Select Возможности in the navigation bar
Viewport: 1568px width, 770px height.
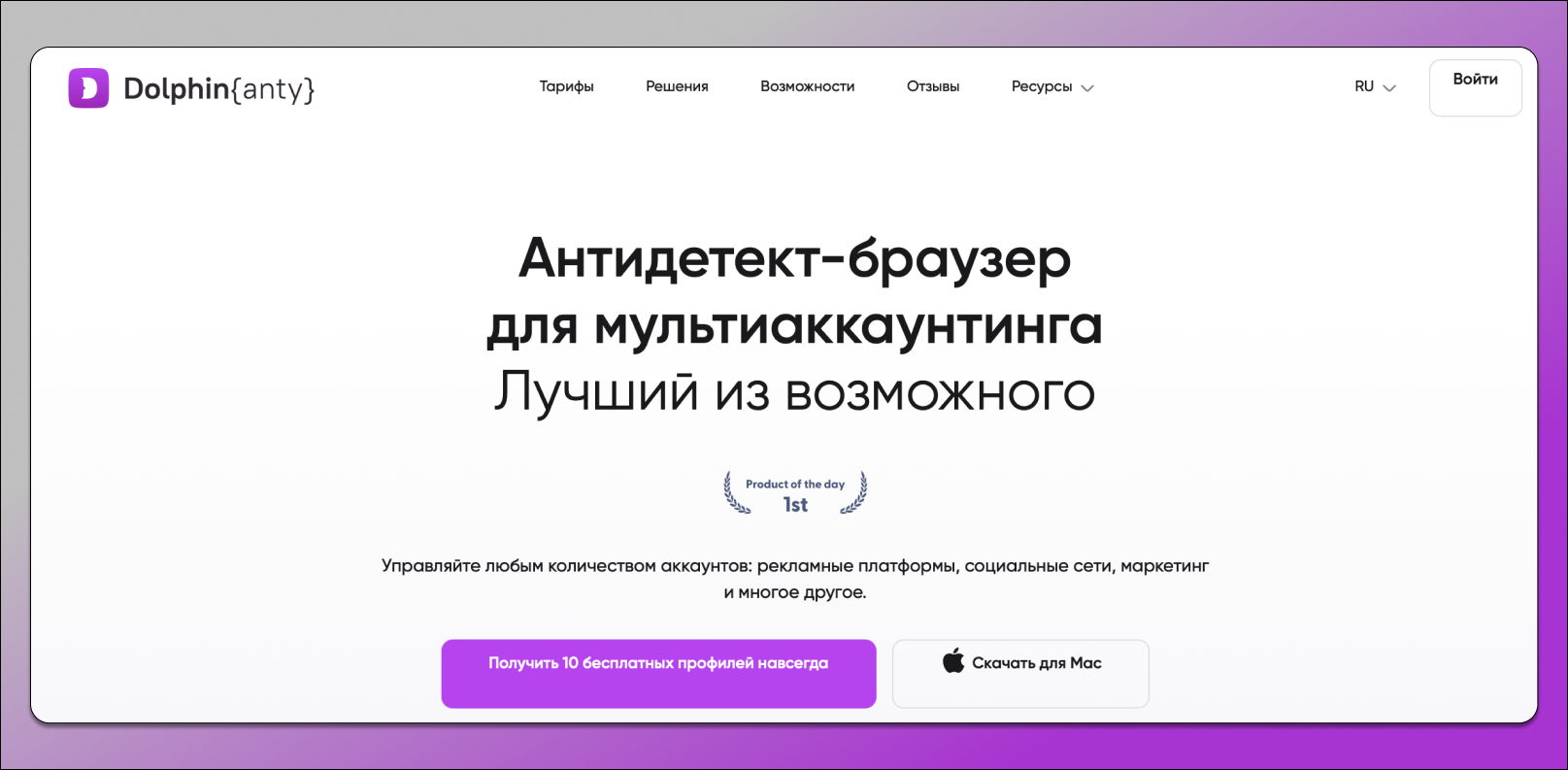tap(807, 86)
